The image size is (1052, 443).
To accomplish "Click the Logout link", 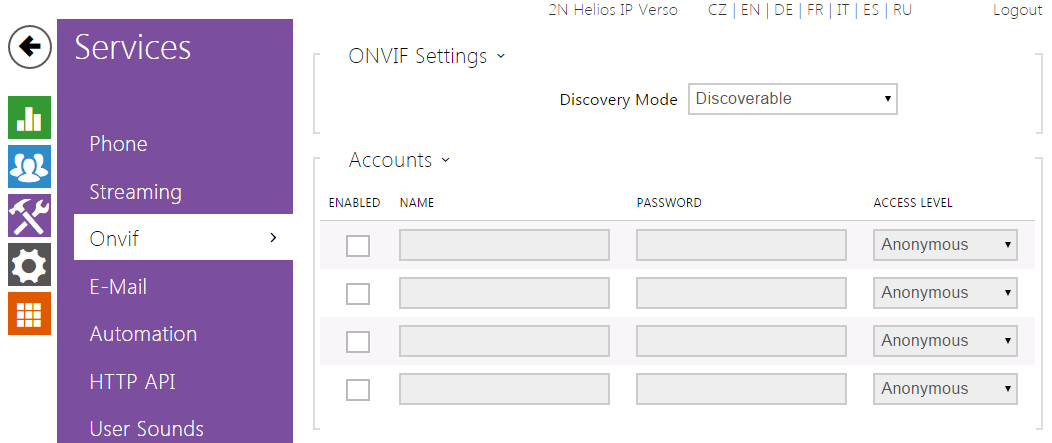I will coord(1017,10).
